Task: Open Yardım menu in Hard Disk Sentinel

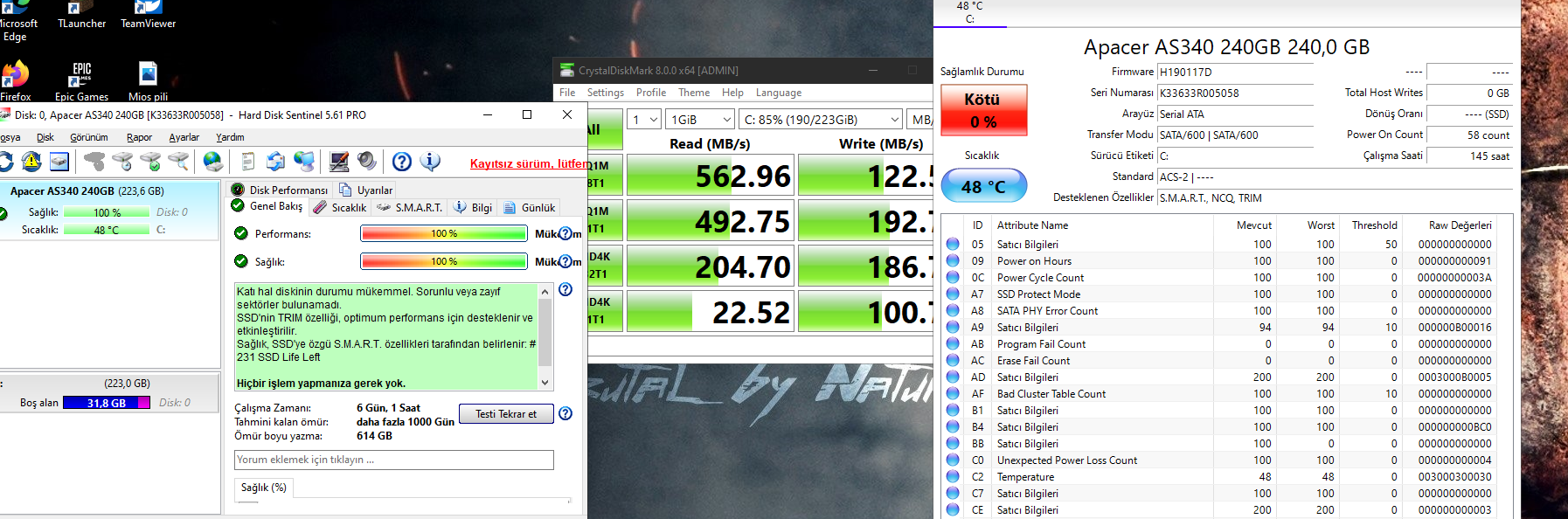Action: [x=230, y=137]
